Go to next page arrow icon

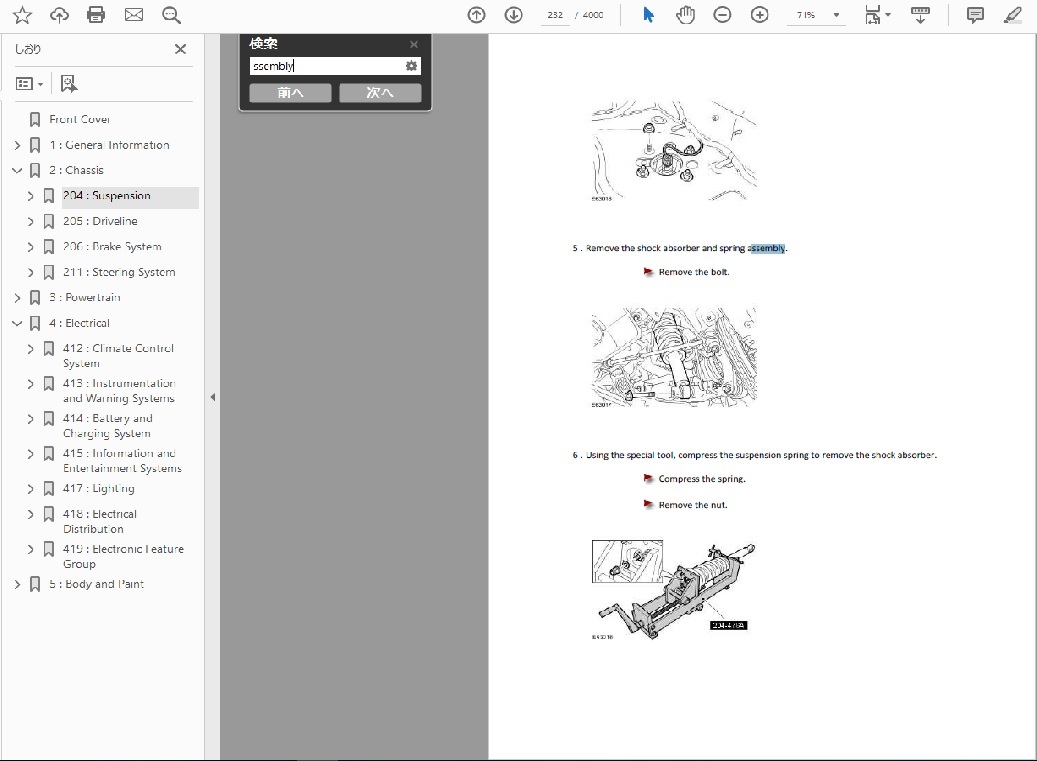[513, 15]
